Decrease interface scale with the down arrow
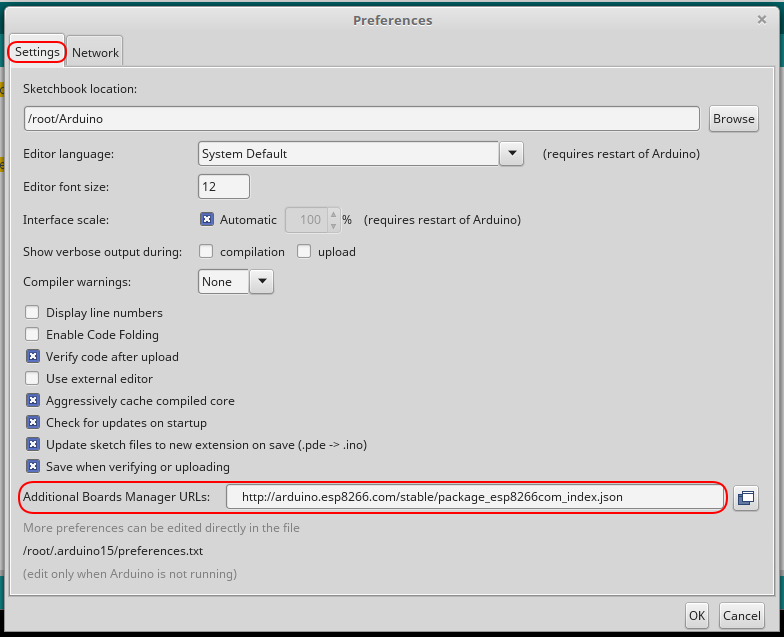This screenshot has width=784, height=637. click(334, 226)
